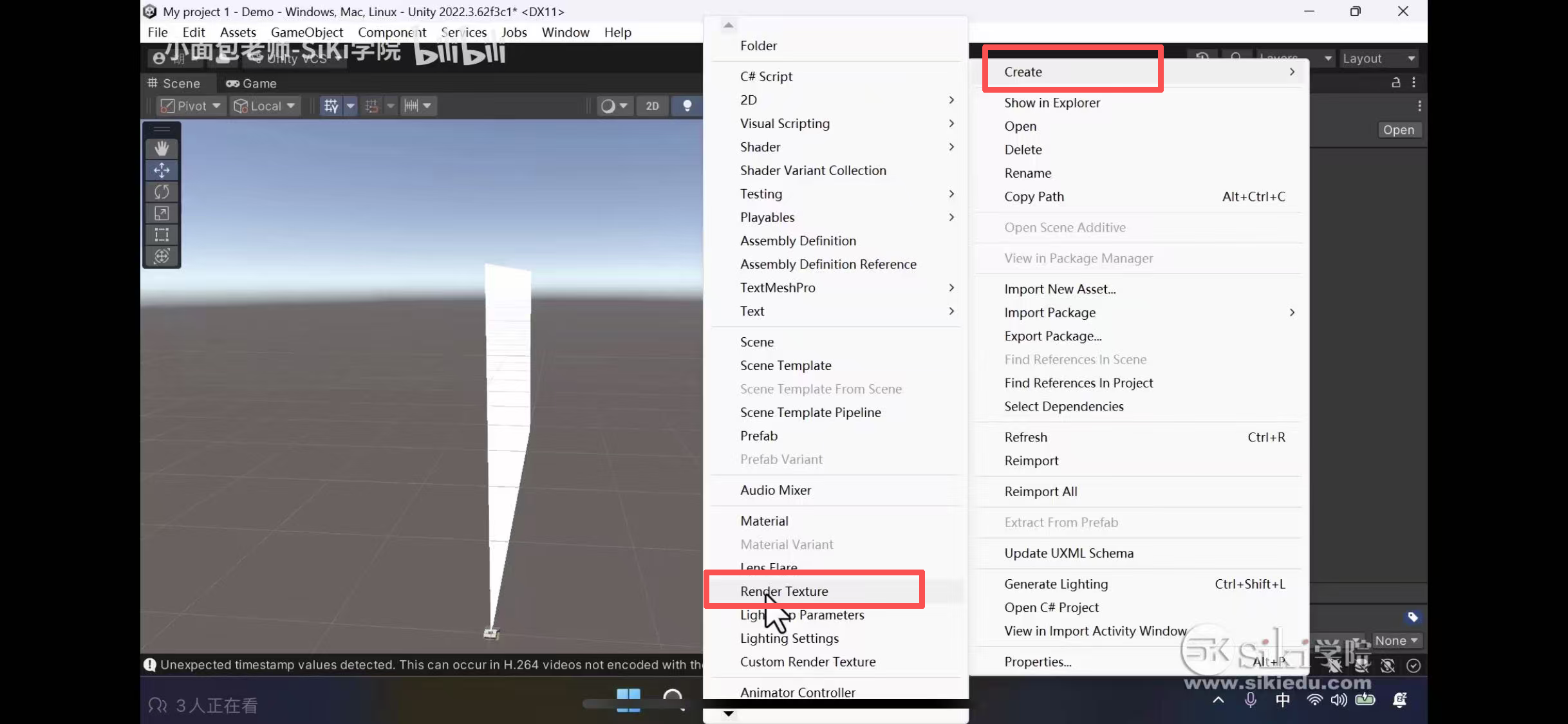
Task: Open the None asset bundle dropdown
Action: click(x=1396, y=640)
